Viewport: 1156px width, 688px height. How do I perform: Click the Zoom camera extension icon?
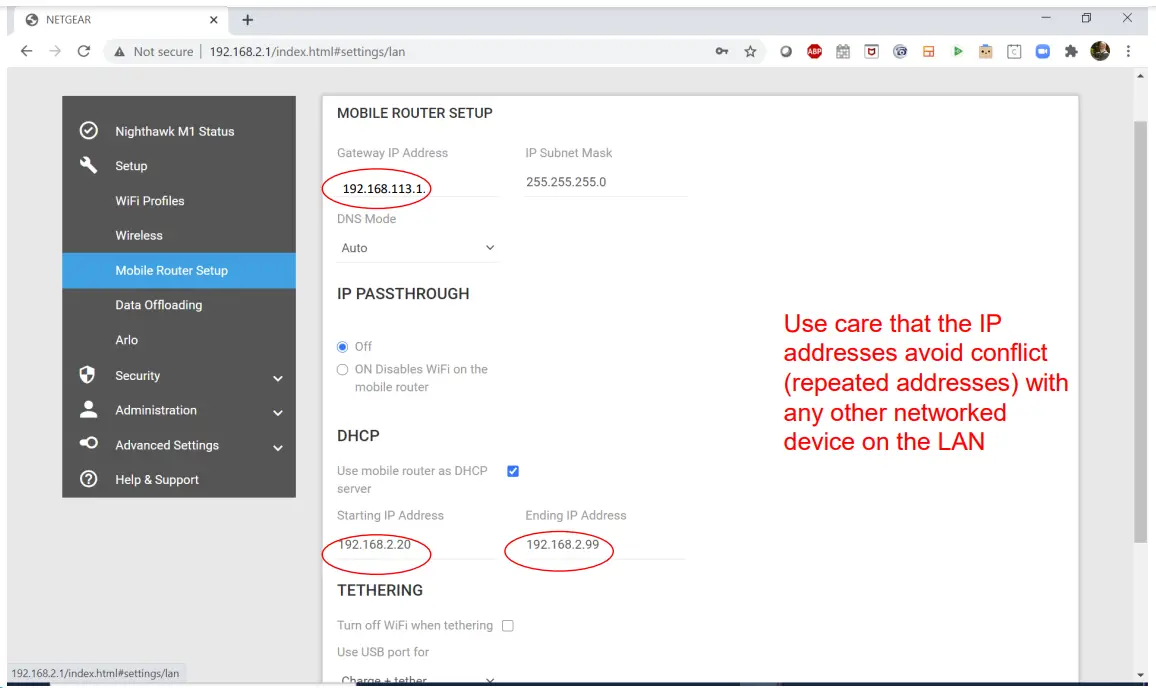(1042, 51)
